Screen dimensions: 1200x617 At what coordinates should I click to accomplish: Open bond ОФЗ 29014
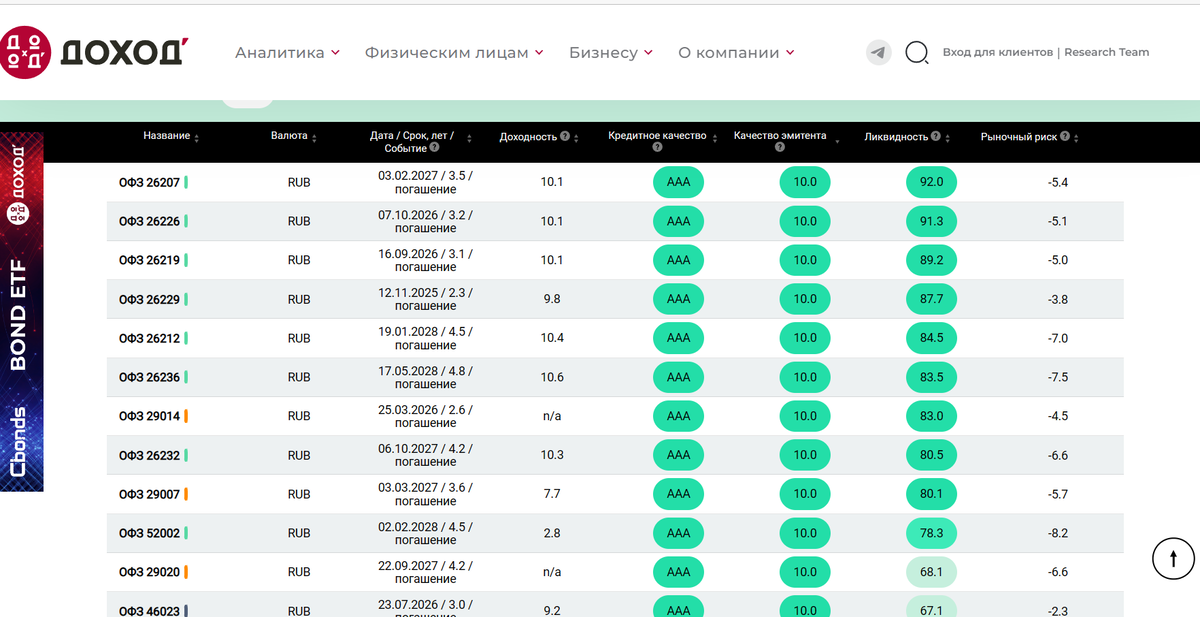point(150,416)
